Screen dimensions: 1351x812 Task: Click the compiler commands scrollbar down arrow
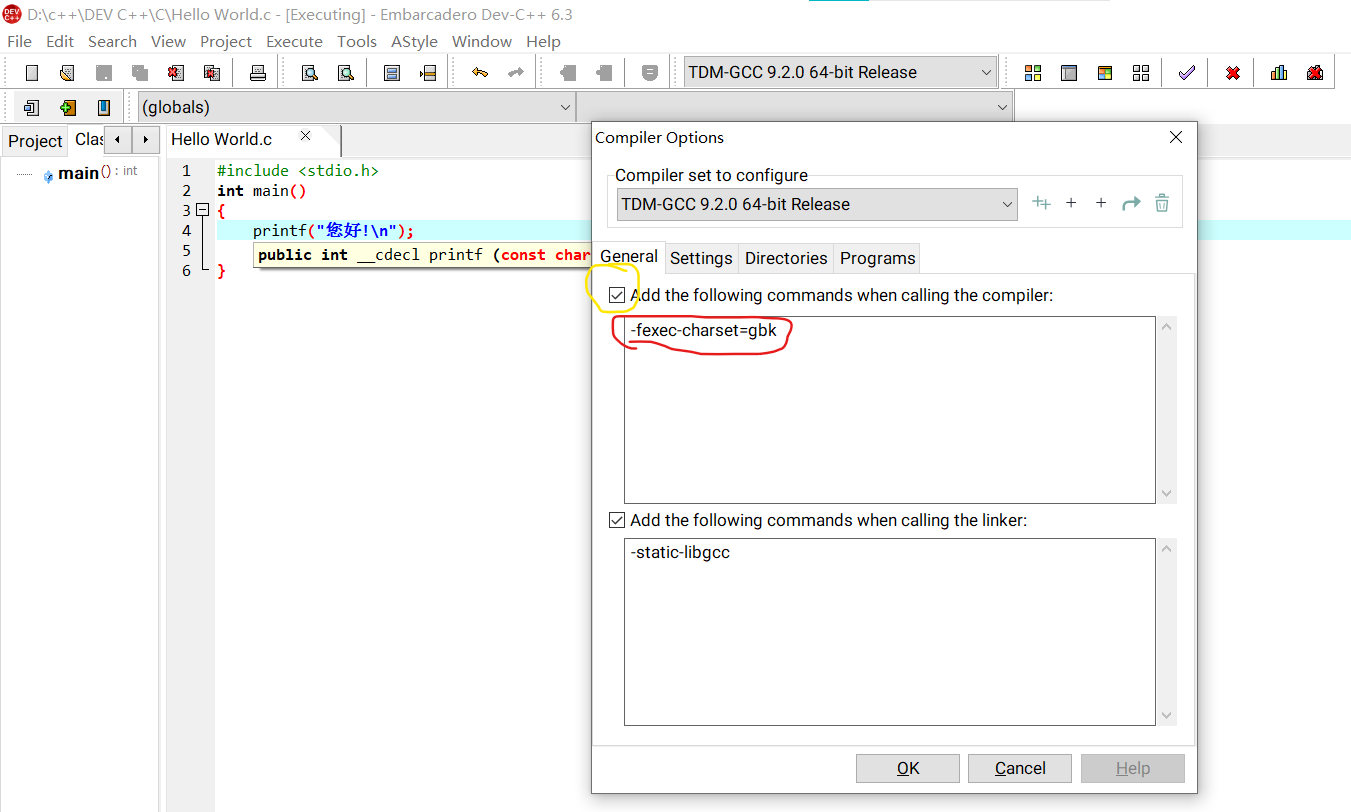pos(1166,492)
